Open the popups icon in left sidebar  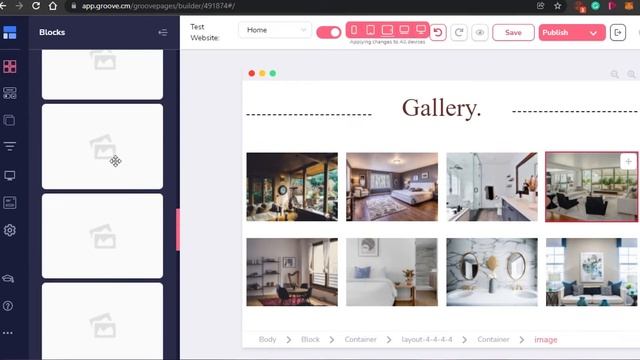[x=9, y=203]
